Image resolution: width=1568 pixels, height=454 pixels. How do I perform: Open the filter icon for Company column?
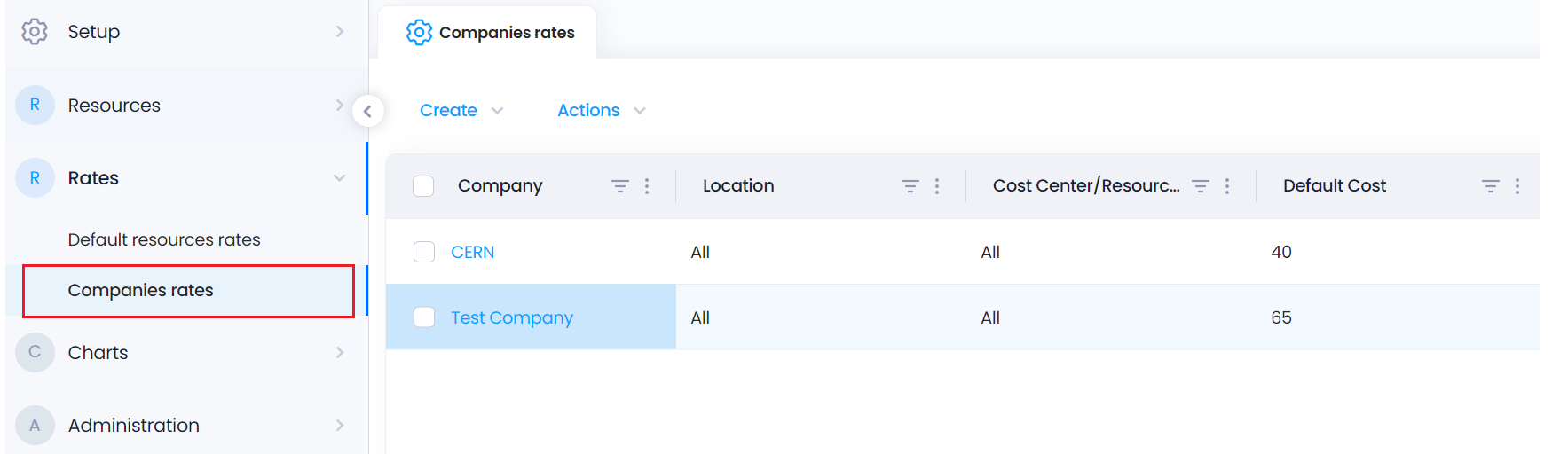click(620, 186)
